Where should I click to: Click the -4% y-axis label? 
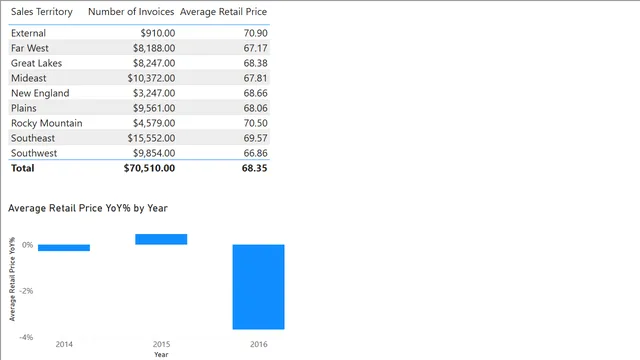pos(26,337)
